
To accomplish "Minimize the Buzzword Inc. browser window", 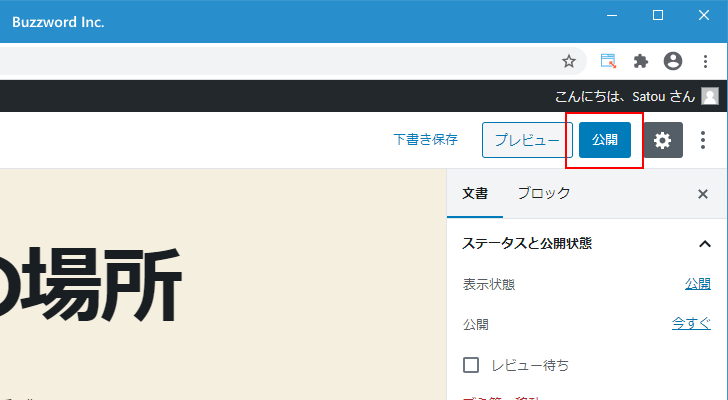I will [x=612, y=15].
